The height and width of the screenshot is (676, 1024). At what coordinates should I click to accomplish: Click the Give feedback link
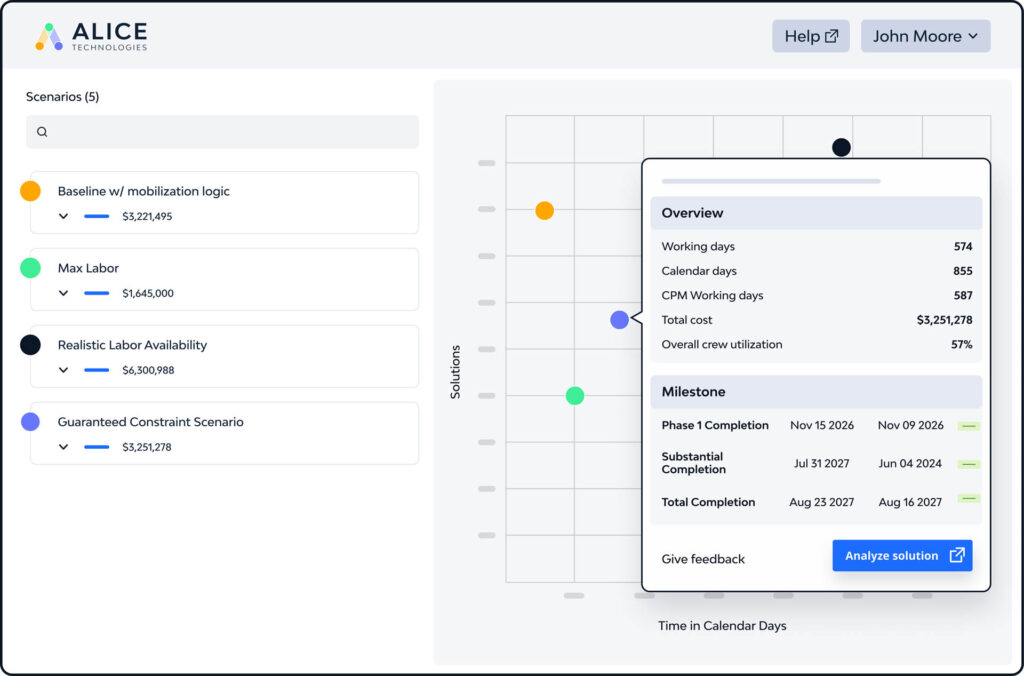pos(702,558)
